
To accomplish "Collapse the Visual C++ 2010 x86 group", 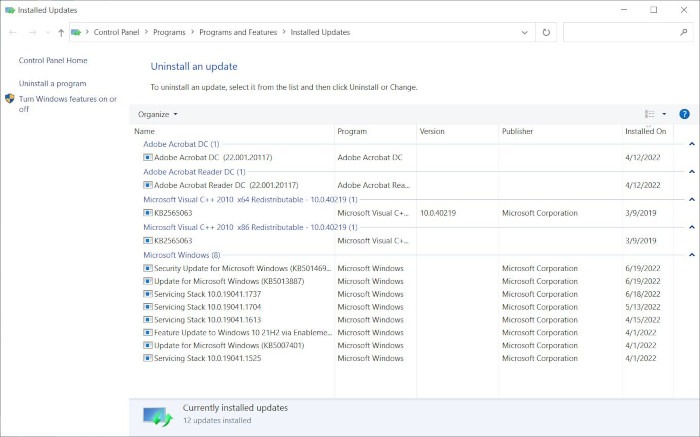I will click(x=692, y=227).
